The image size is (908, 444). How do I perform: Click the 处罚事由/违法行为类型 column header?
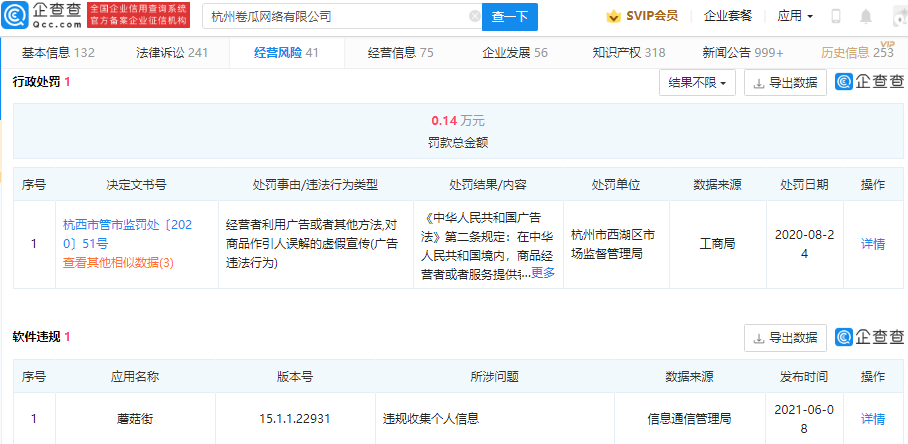[316, 185]
